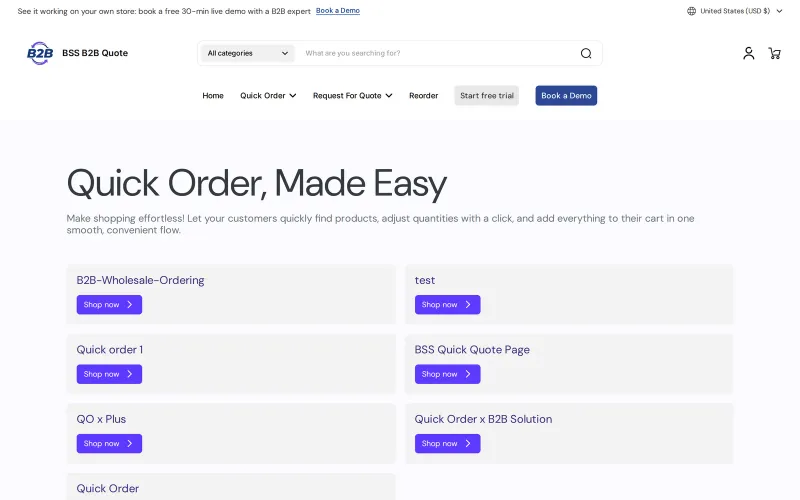The image size is (800, 500).
Task: Click the Quick Order, Made Easy heading
Action: [x=257, y=183]
